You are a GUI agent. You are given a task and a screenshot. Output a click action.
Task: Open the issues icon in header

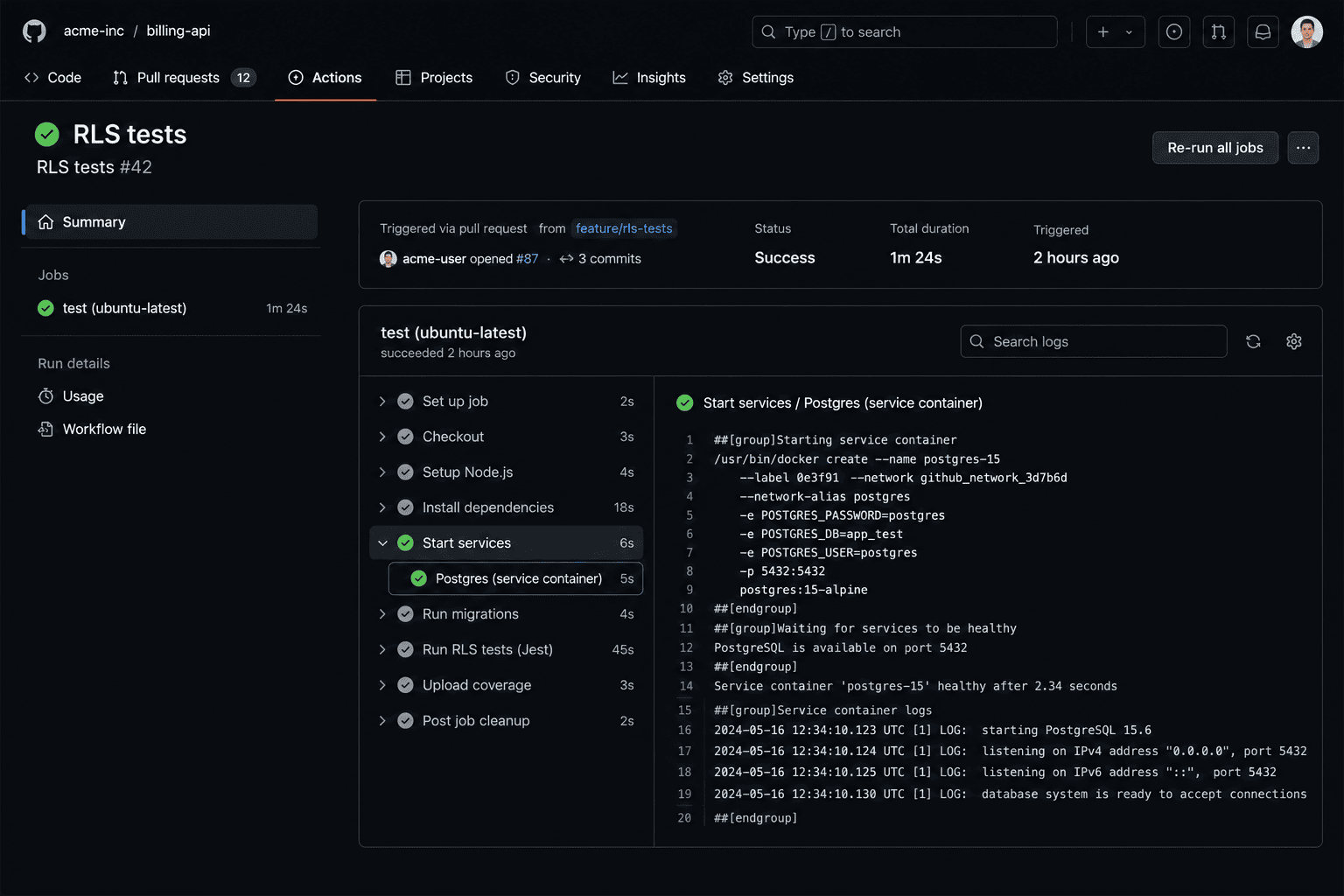click(x=1174, y=31)
